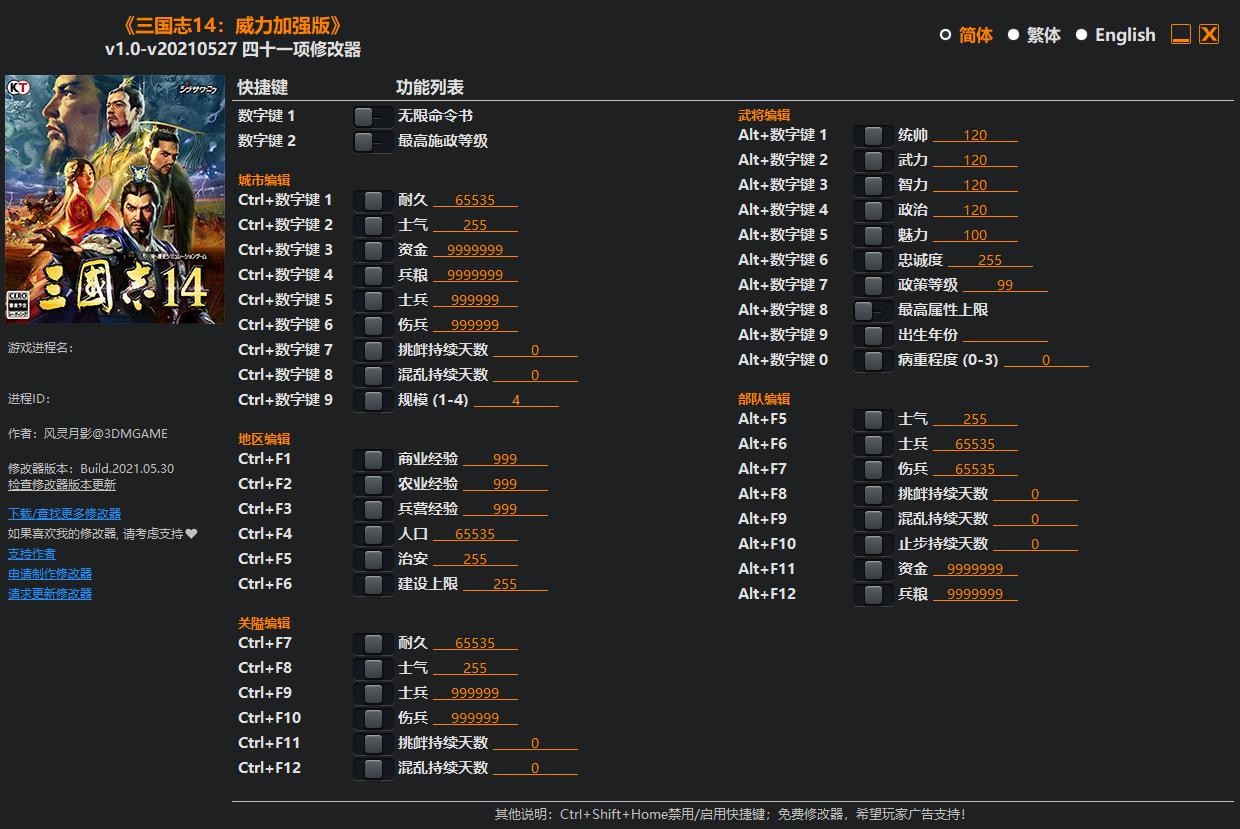Select 简体 language option
Image resolution: width=1240 pixels, height=829 pixels.
pyautogui.click(x=966, y=35)
